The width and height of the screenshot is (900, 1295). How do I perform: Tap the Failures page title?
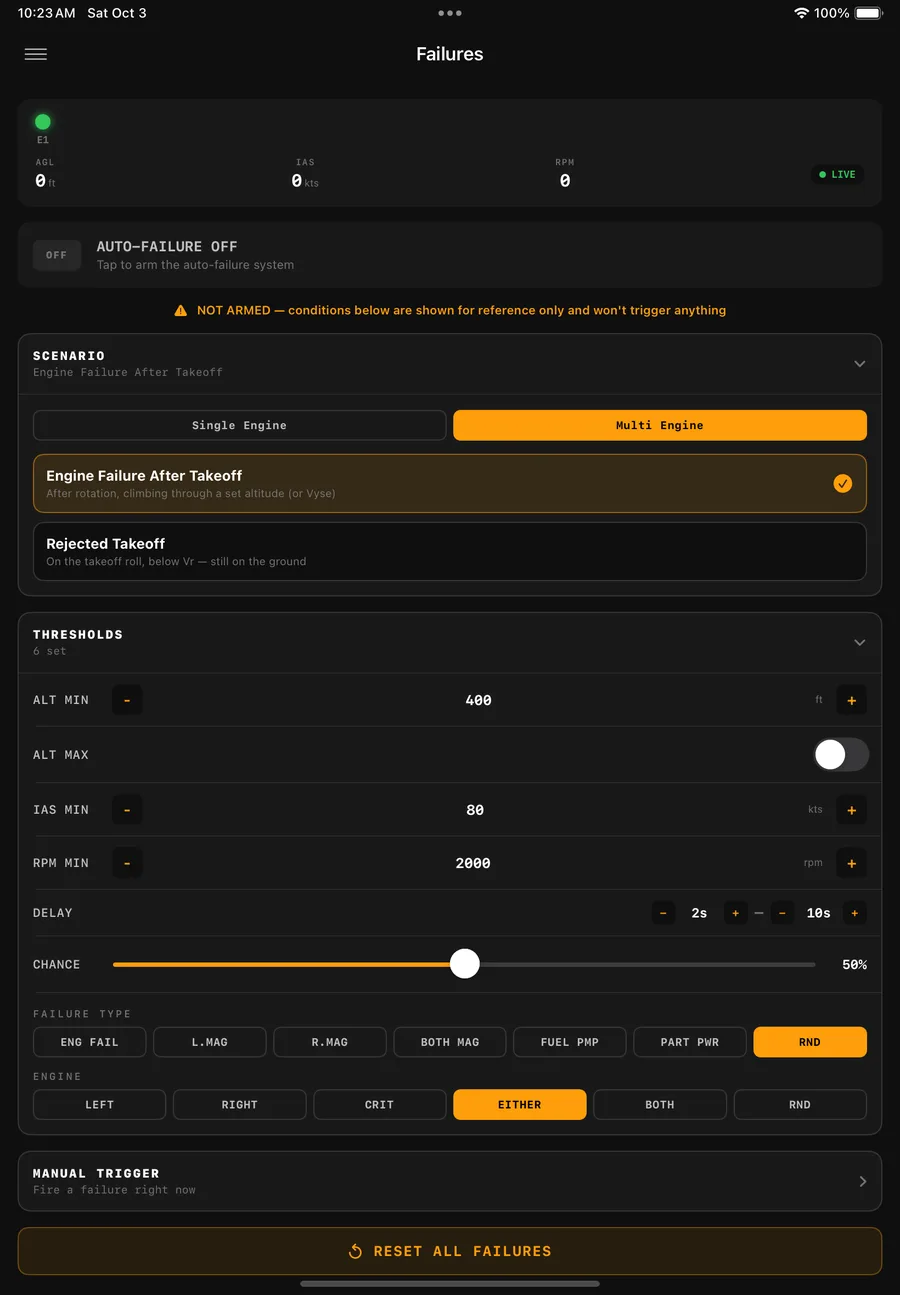click(450, 54)
